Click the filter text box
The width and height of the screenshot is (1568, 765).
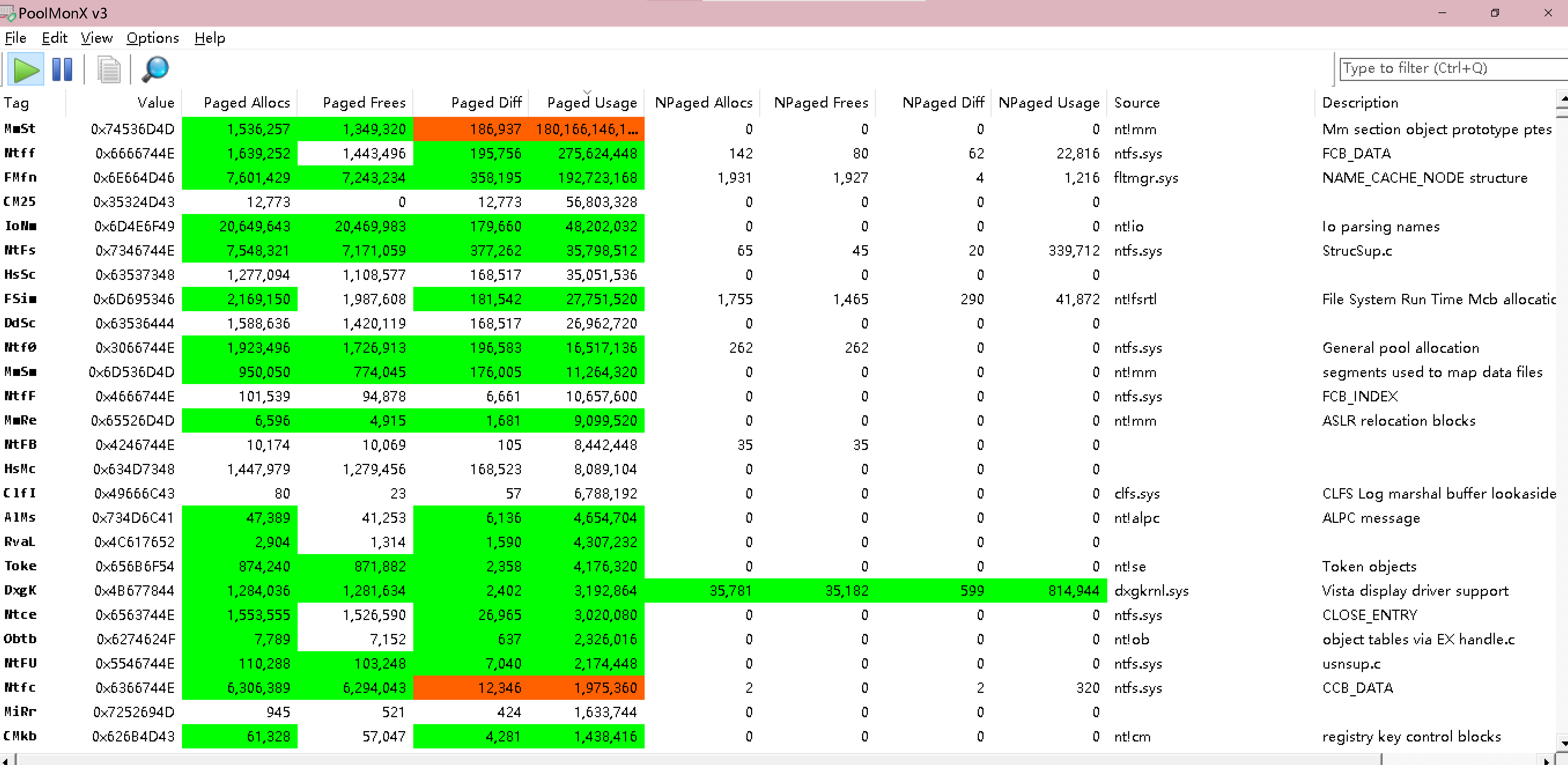(x=1449, y=68)
